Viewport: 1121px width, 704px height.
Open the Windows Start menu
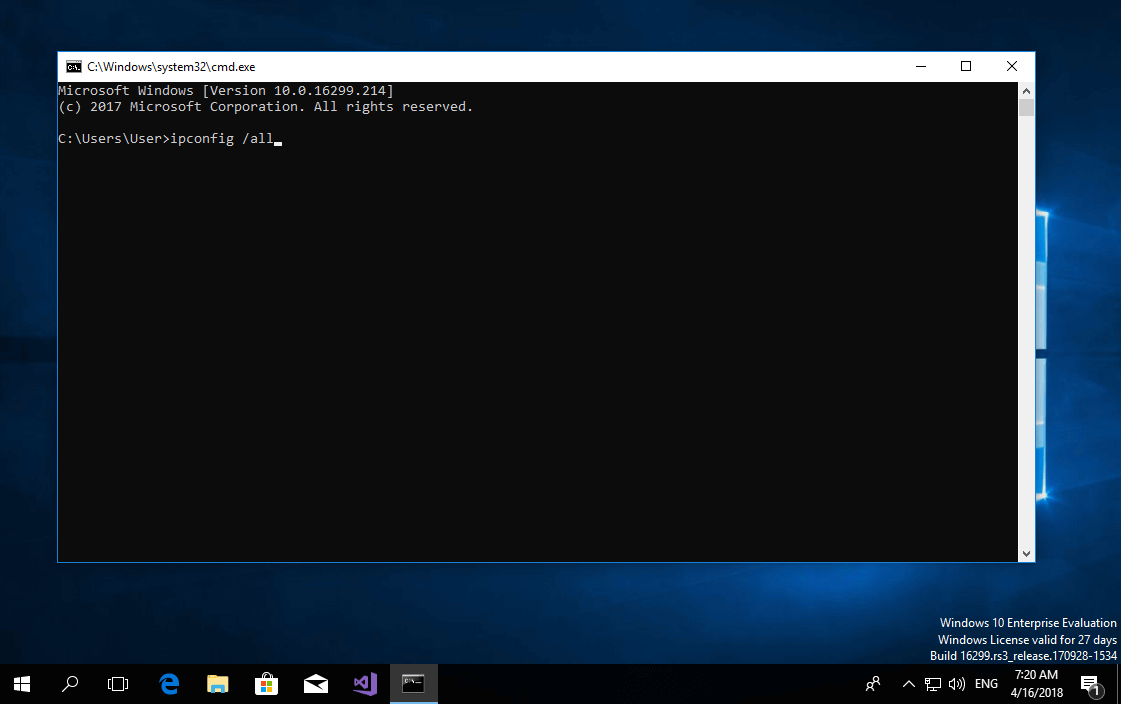pyautogui.click(x=22, y=684)
